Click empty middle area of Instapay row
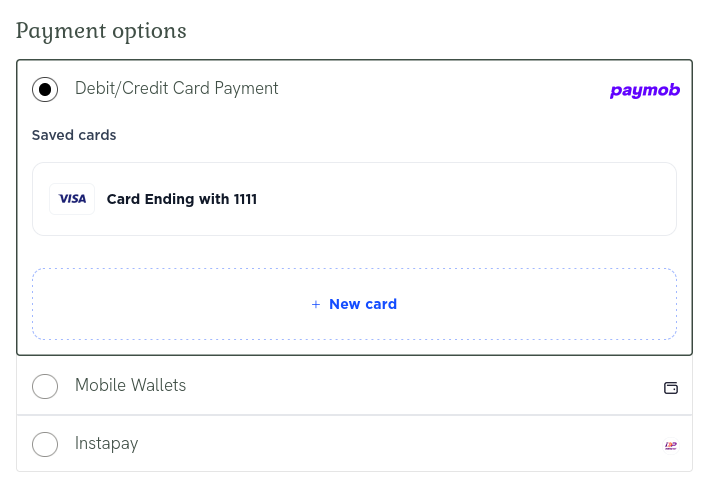This screenshot has width=725, height=498. pyautogui.click(x=400, y=444)
